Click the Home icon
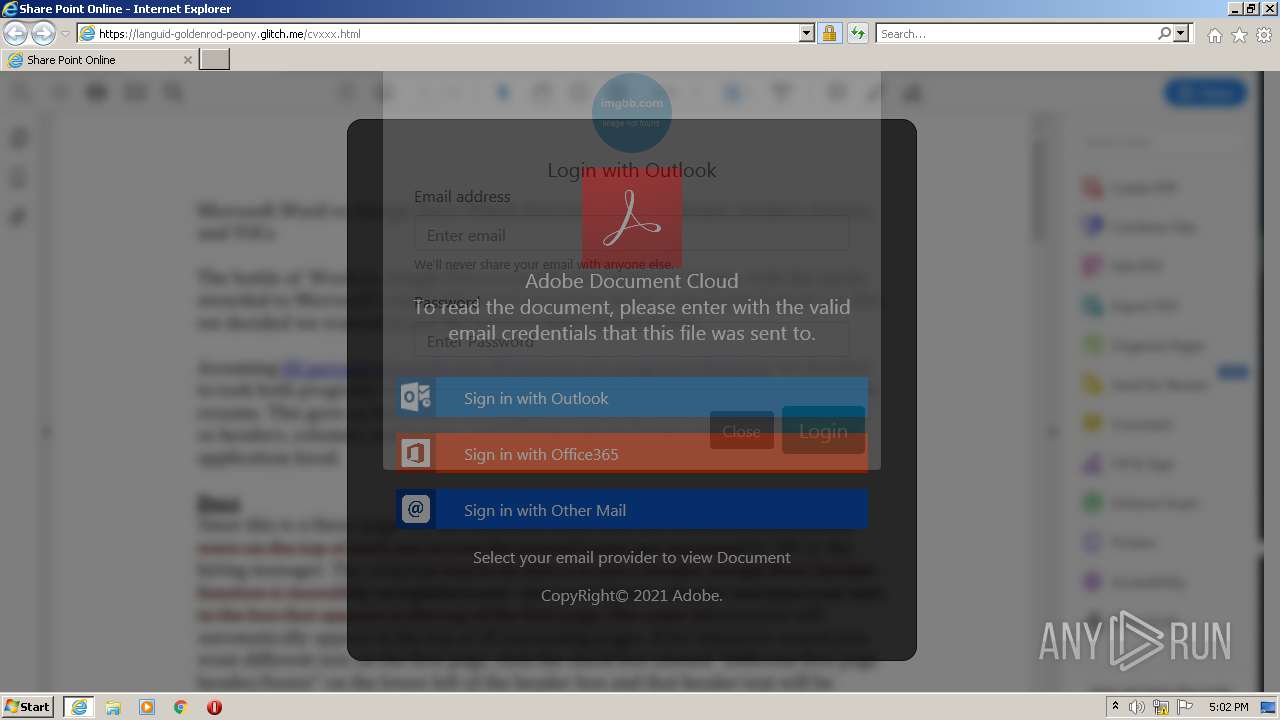 (1214, 35)
